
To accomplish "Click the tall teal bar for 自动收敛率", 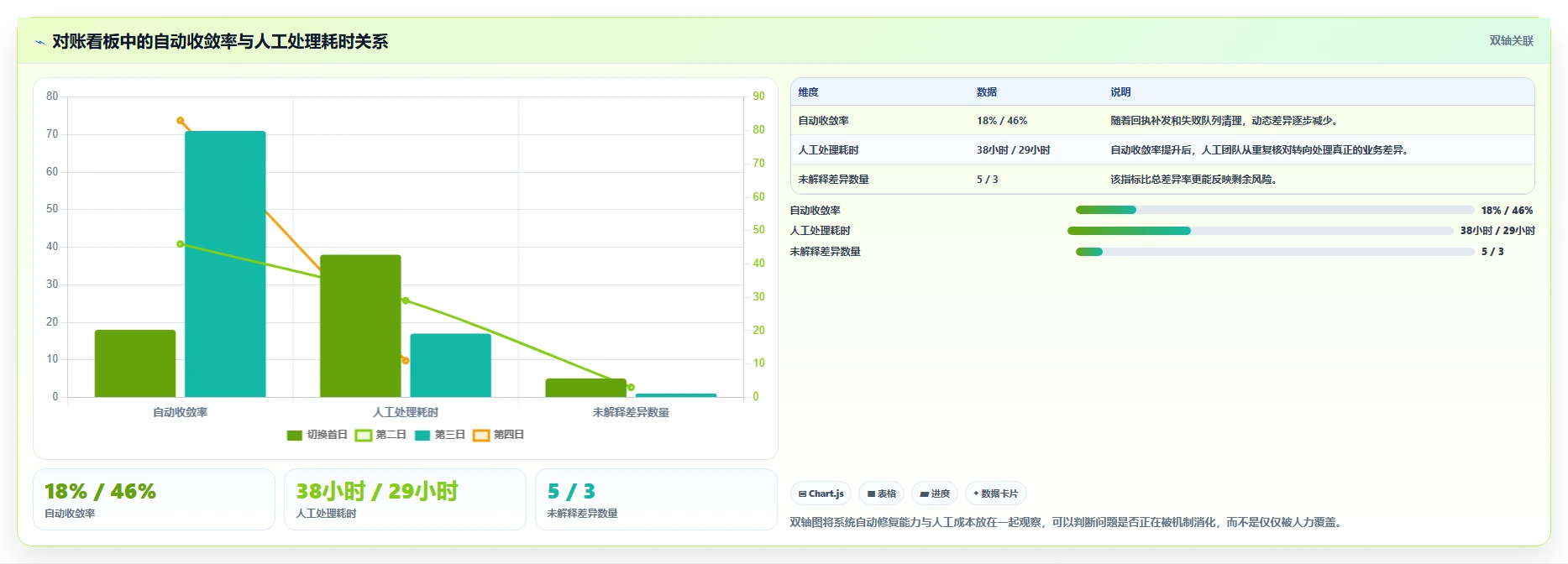I will pos(225,264).
